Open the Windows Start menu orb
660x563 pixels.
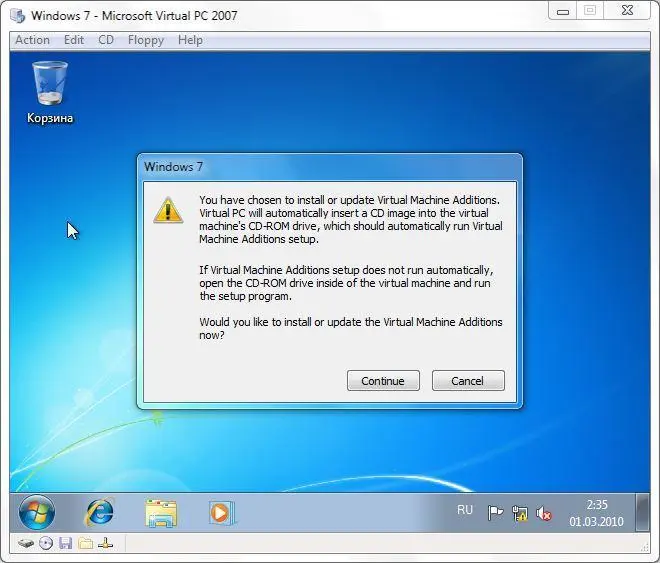pos(37,513)
